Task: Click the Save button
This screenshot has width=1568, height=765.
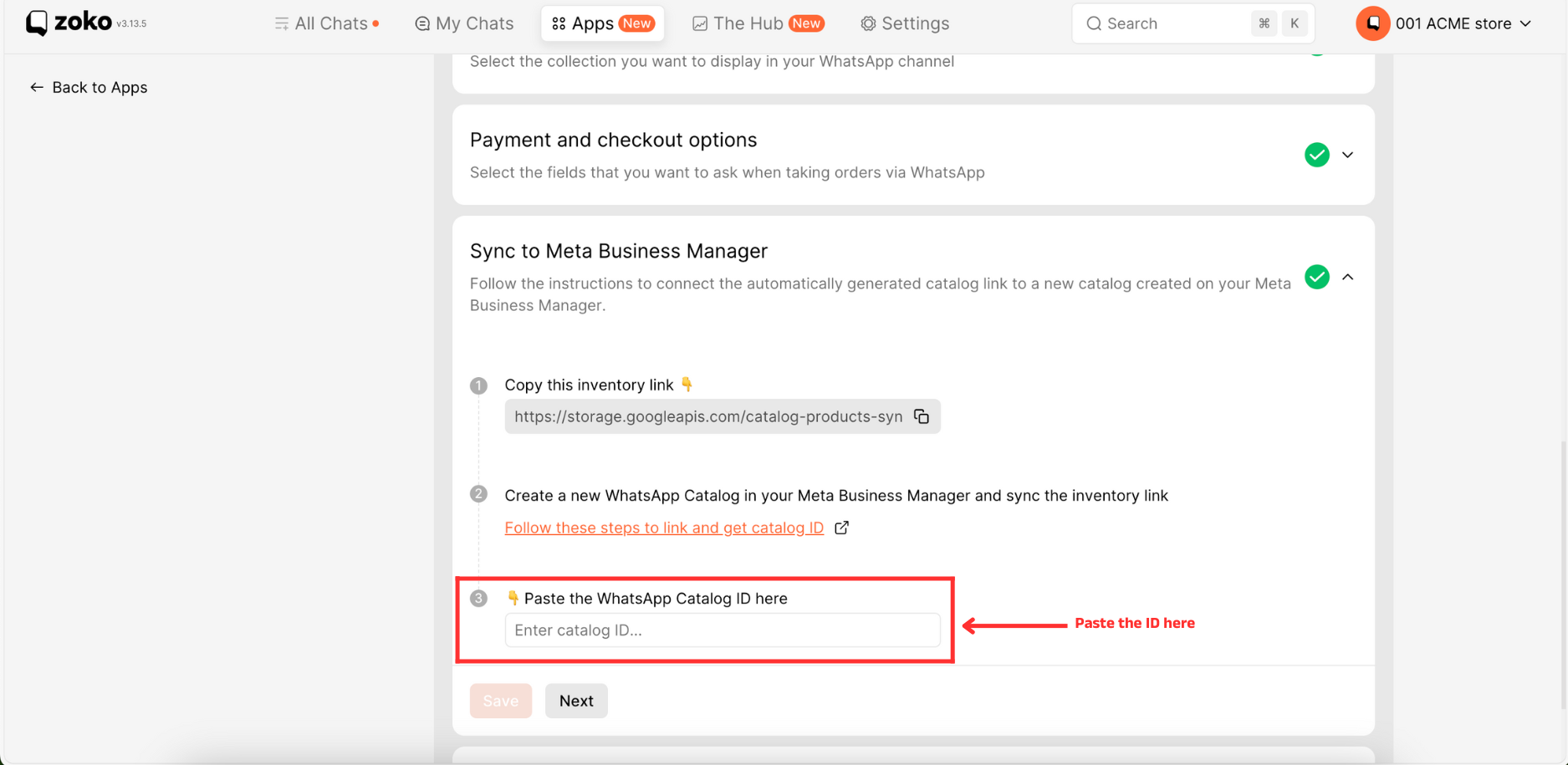Action: click(500, 701)
